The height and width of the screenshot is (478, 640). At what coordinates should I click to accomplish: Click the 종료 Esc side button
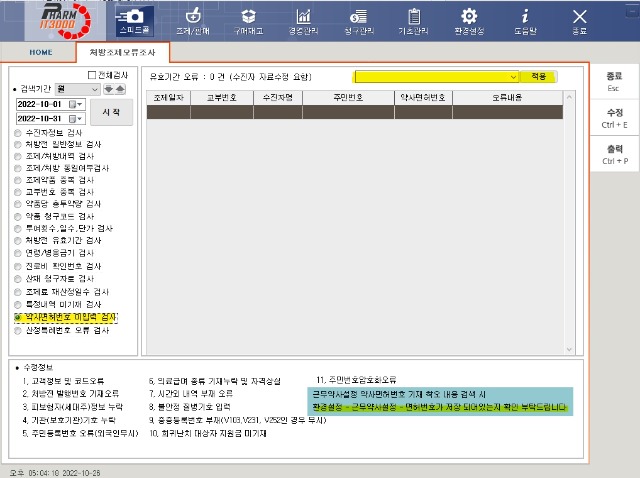click(x=613, y=81)
